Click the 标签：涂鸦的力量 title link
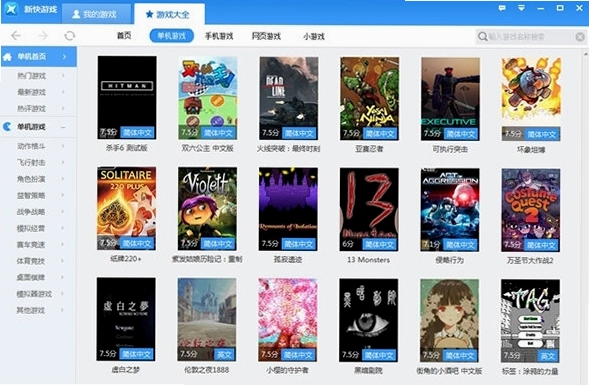The width and height of the screenshot is (589, 385). click(530, 371)
